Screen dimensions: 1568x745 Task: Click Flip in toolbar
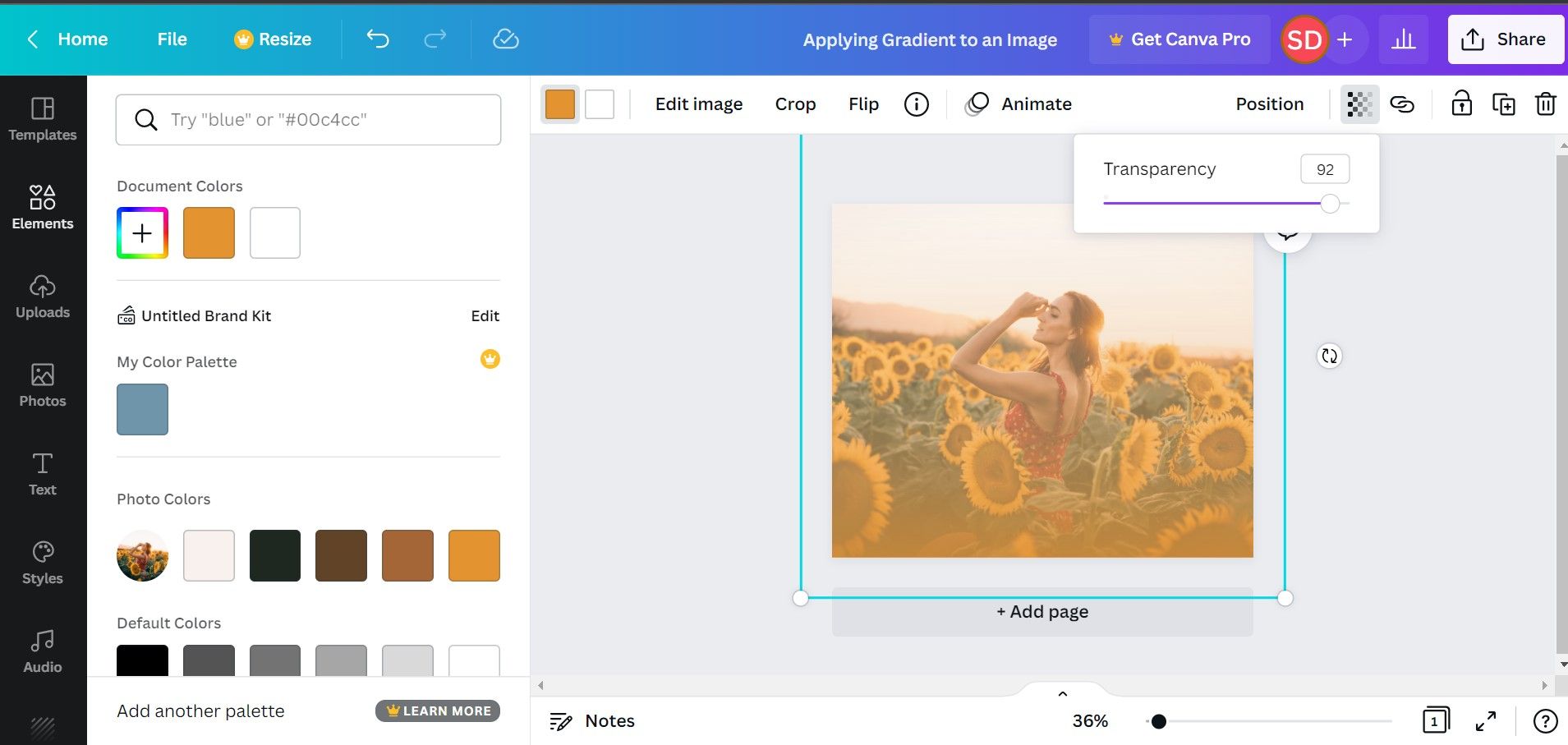pyautogui.click(x=864, y=104)
